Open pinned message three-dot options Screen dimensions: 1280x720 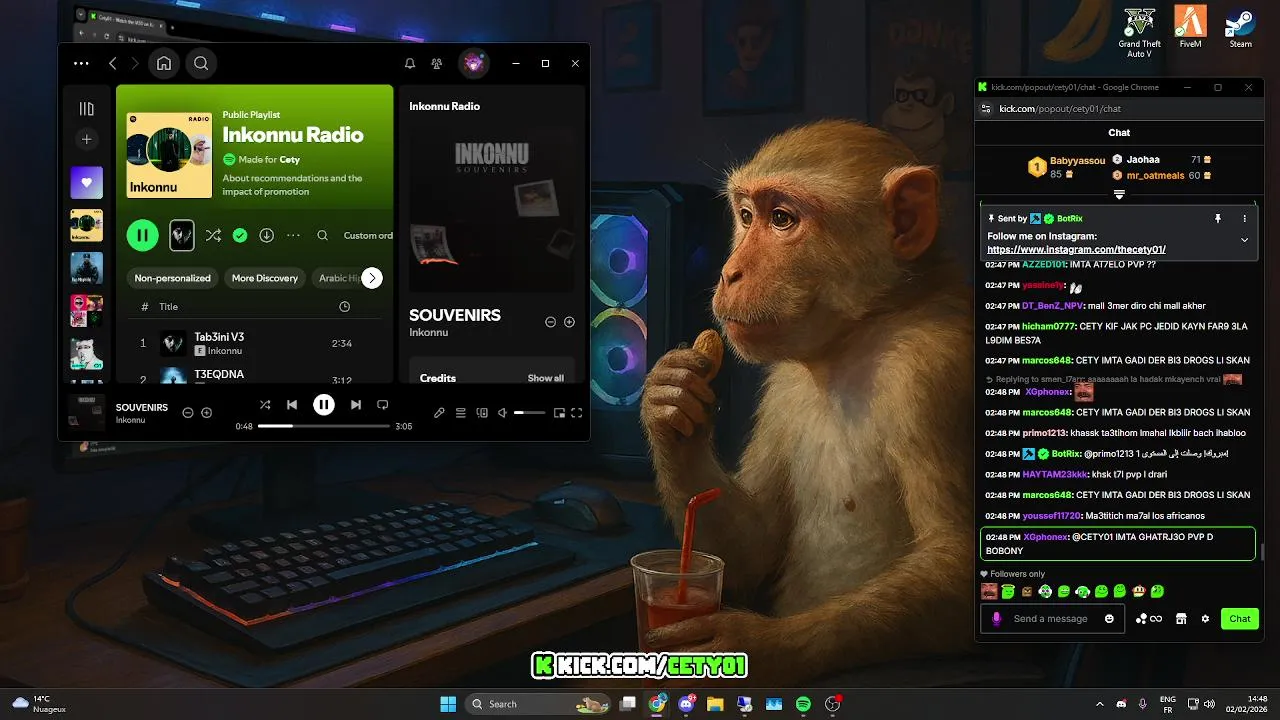1245,218
